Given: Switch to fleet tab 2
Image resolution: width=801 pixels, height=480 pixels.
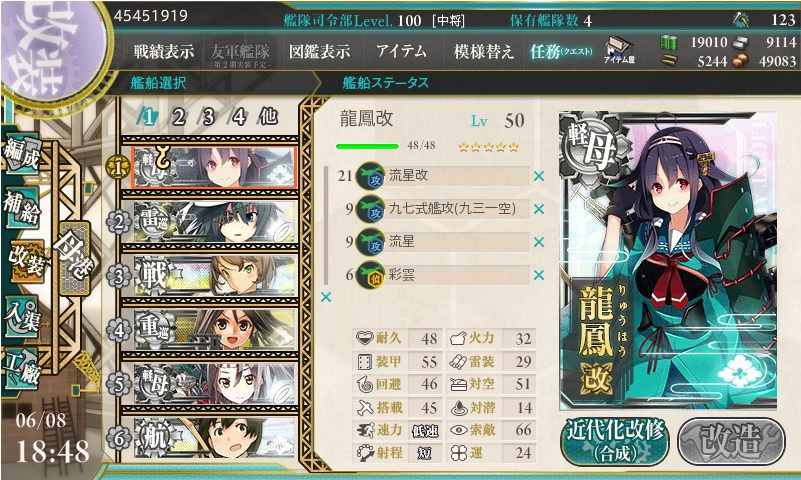Looking at the screenshot, I should (x=178, y=117).
